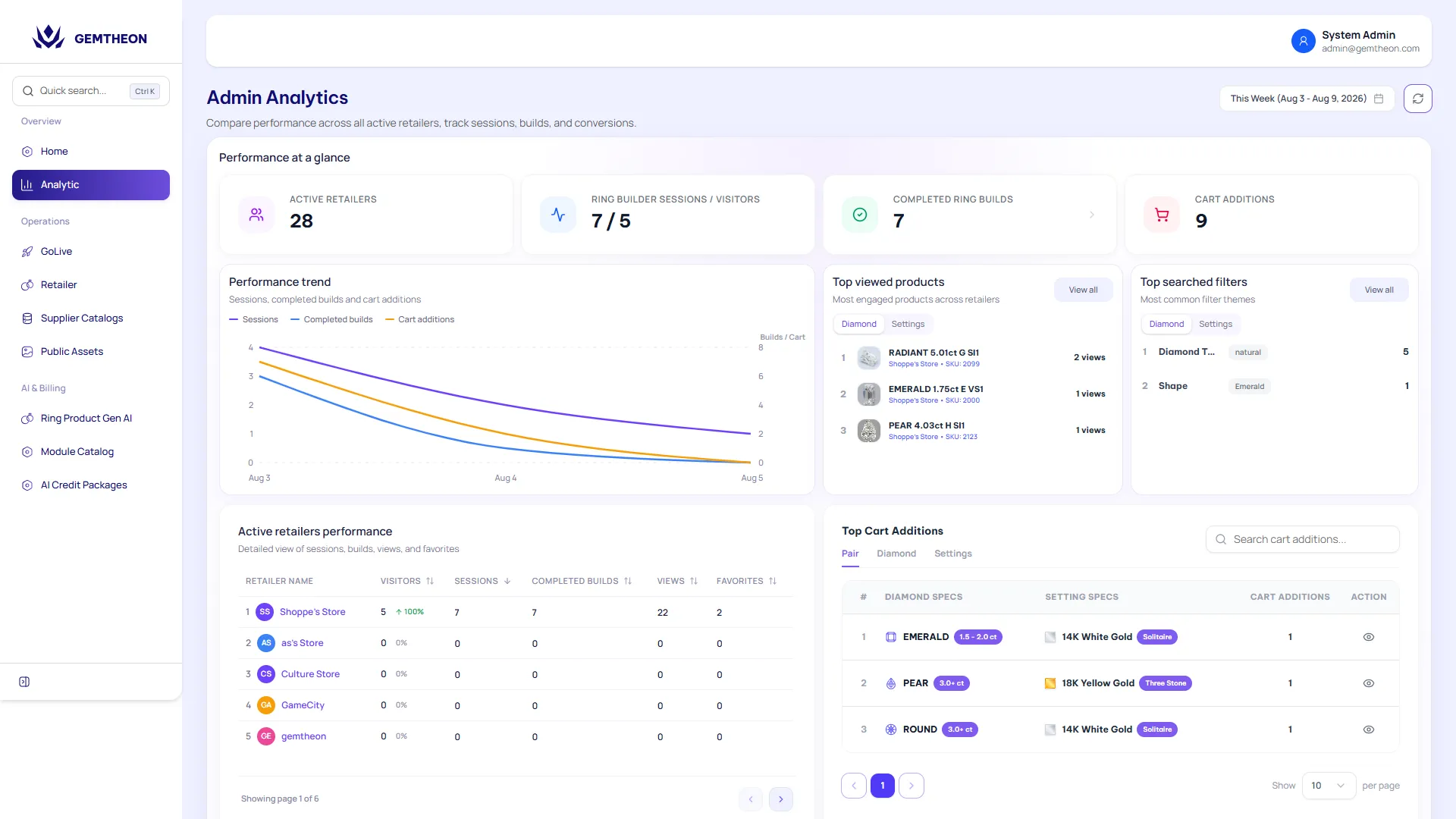Click the System Admin avatar icon
The width and height of the screenshot is (1456, 819).
tap(1303, 41)
